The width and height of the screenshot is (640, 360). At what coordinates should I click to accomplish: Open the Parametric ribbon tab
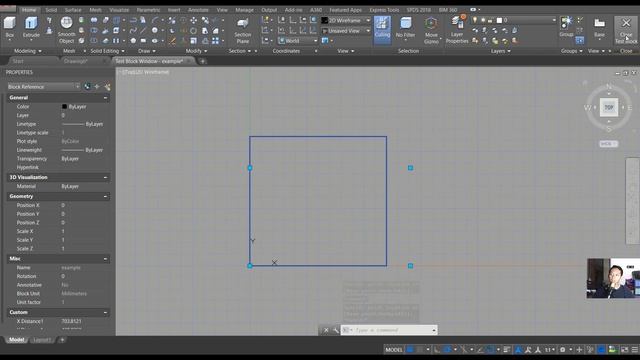click(148, 10)
